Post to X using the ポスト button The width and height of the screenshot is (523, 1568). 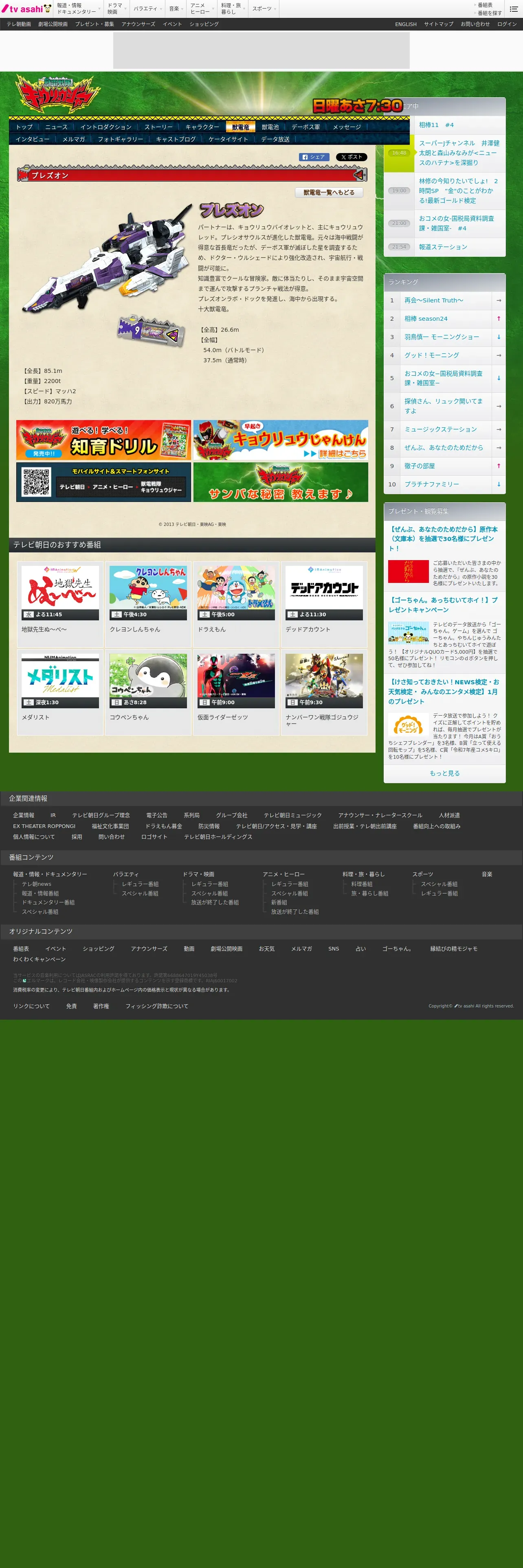[351, 157]
